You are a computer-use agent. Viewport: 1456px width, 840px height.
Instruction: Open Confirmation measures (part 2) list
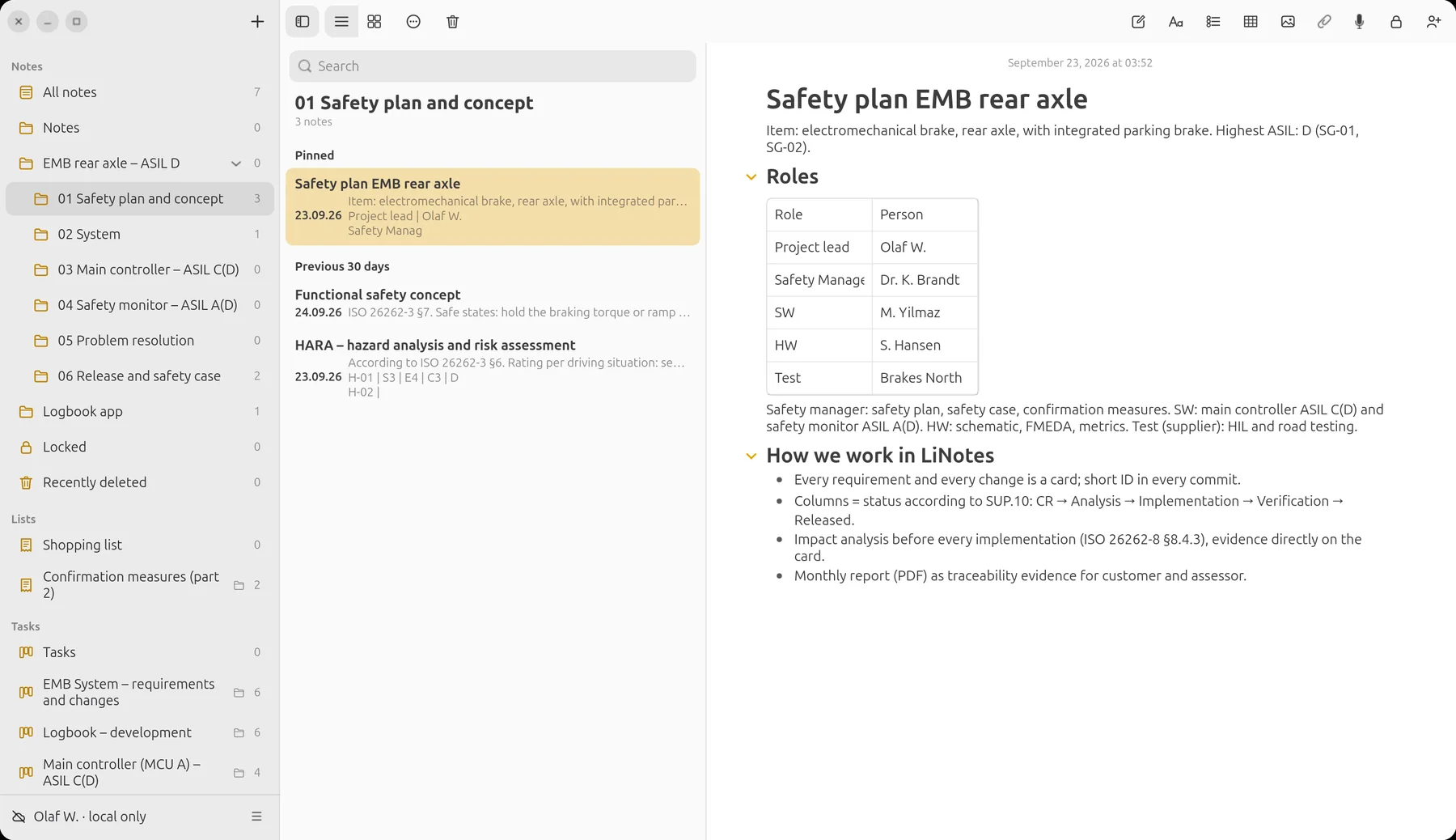click(x=140, y=584)
